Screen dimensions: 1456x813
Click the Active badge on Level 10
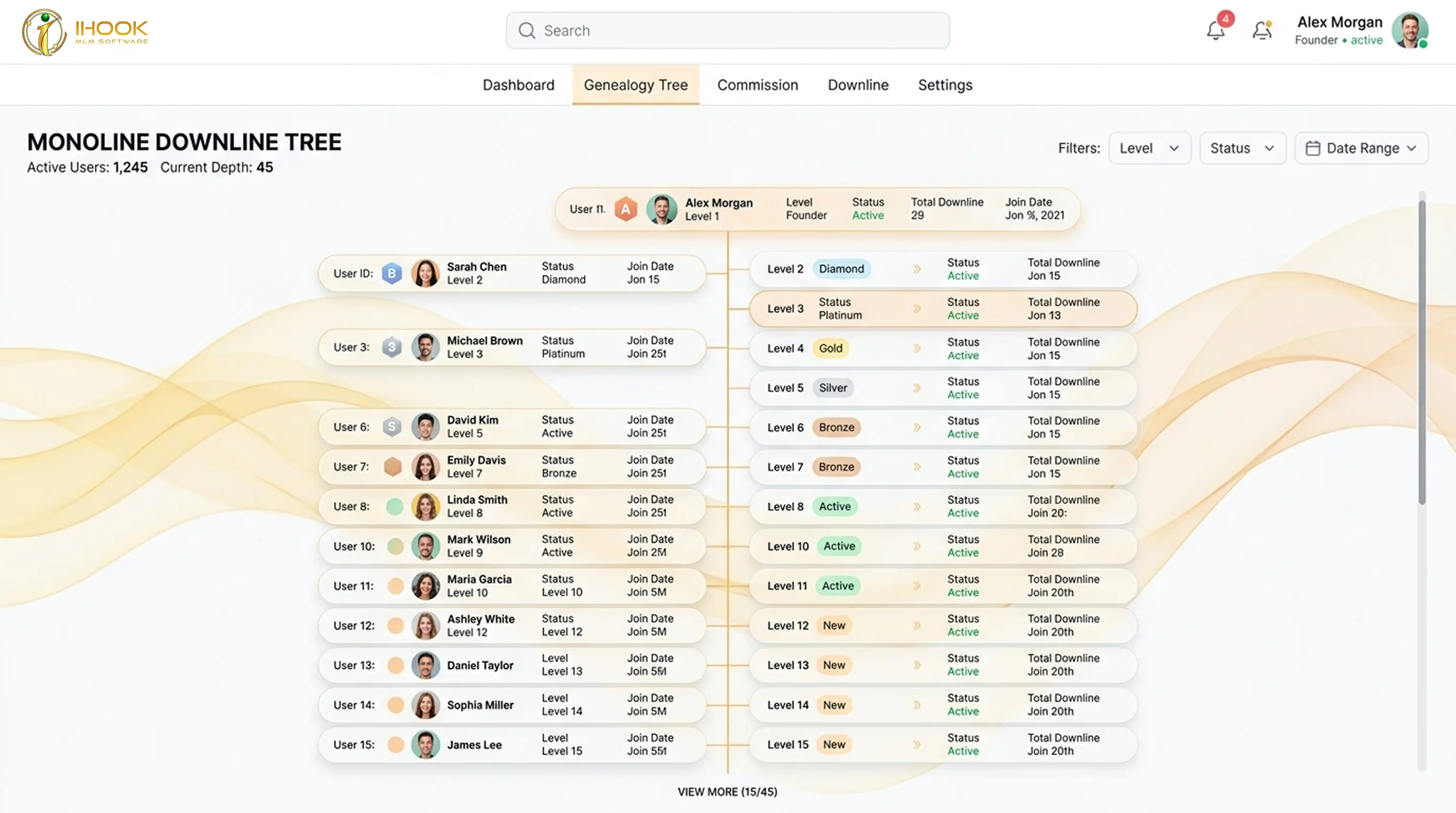[x=839, y=546]
